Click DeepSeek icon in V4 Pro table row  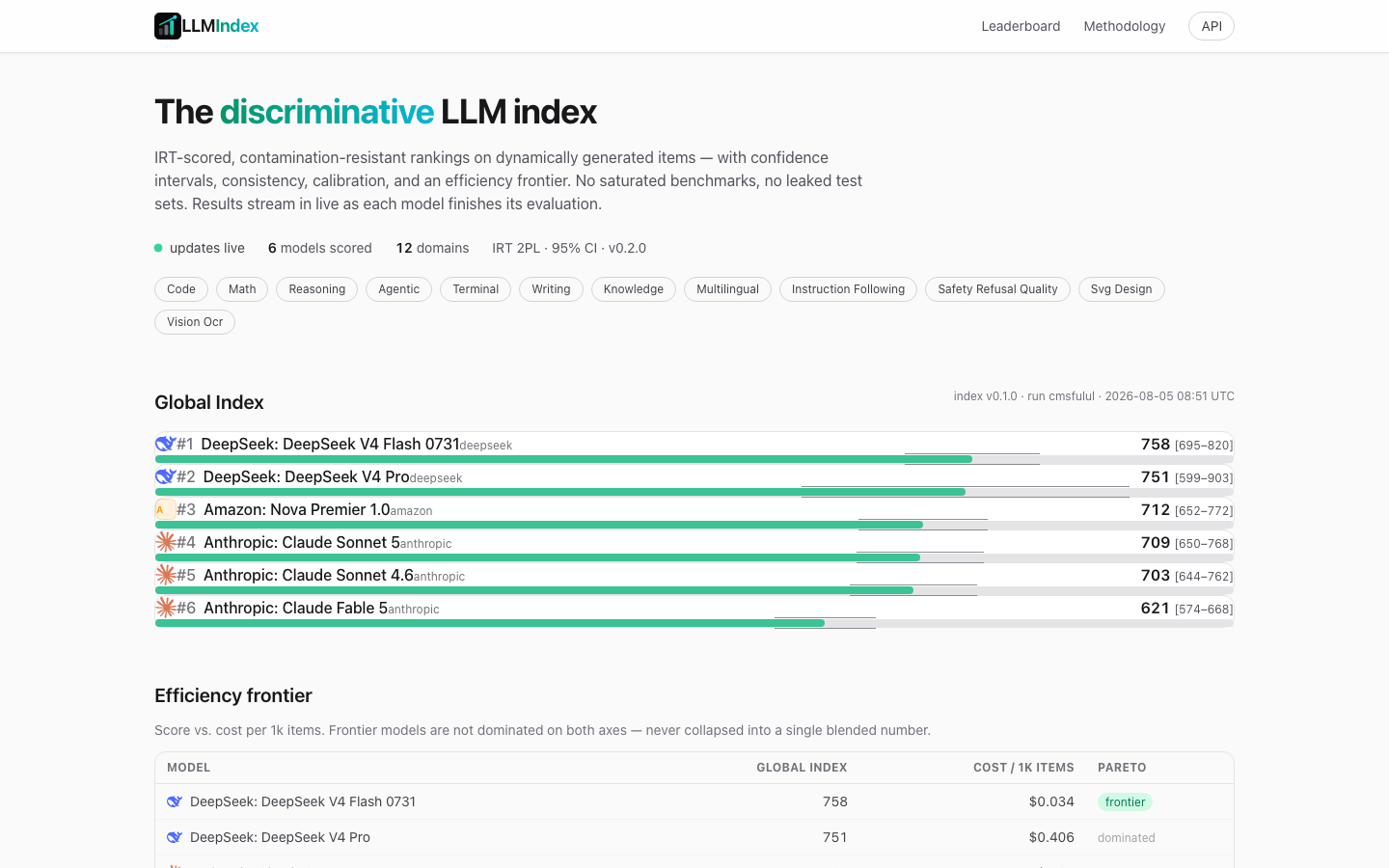175,837
